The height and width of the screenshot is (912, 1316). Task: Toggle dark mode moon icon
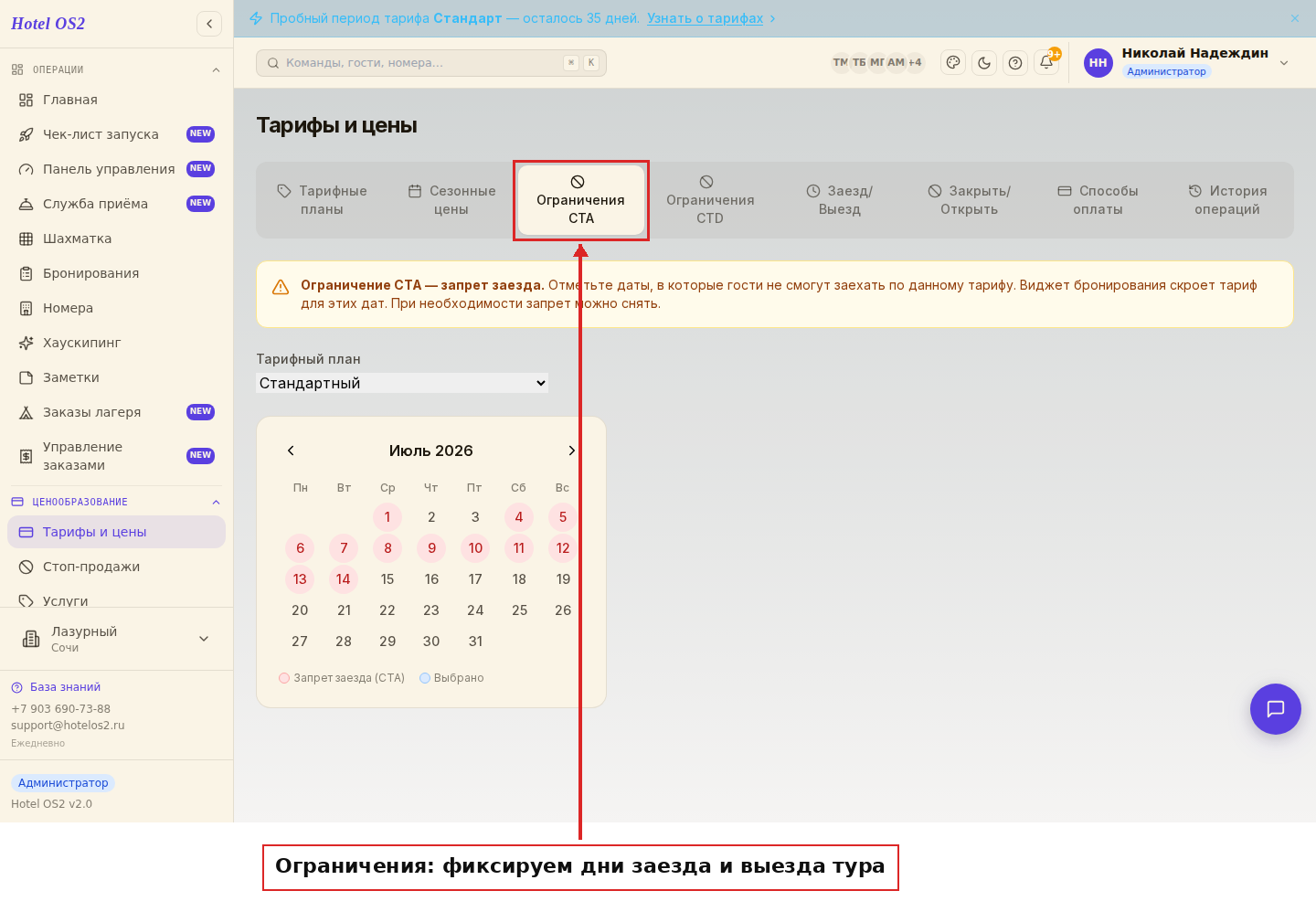984,63
